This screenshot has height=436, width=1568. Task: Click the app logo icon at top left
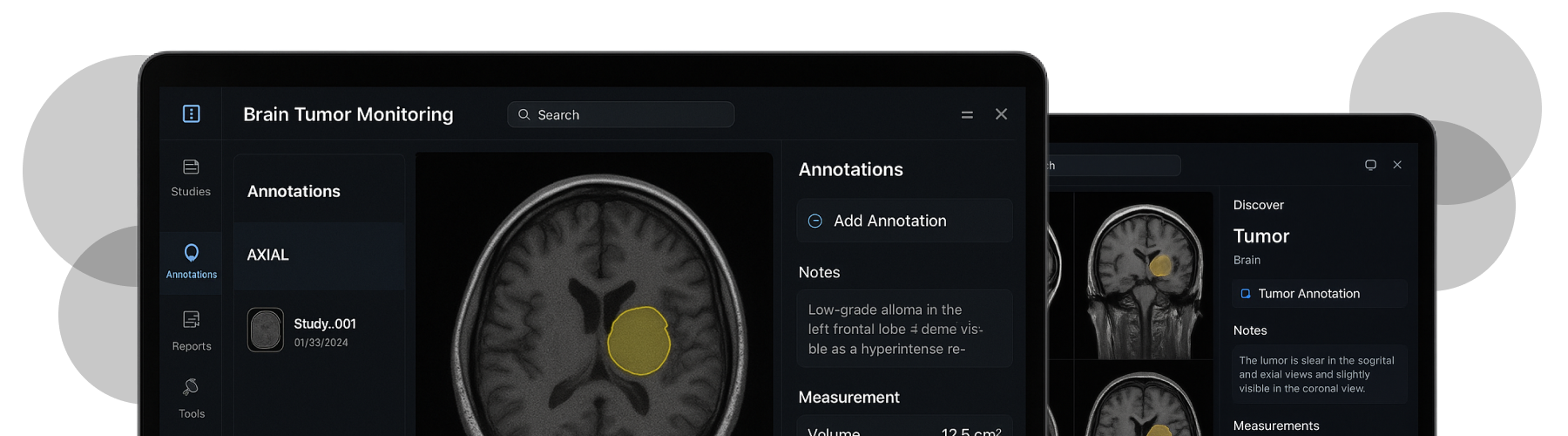pyautogui.click(x=191, y=114)
